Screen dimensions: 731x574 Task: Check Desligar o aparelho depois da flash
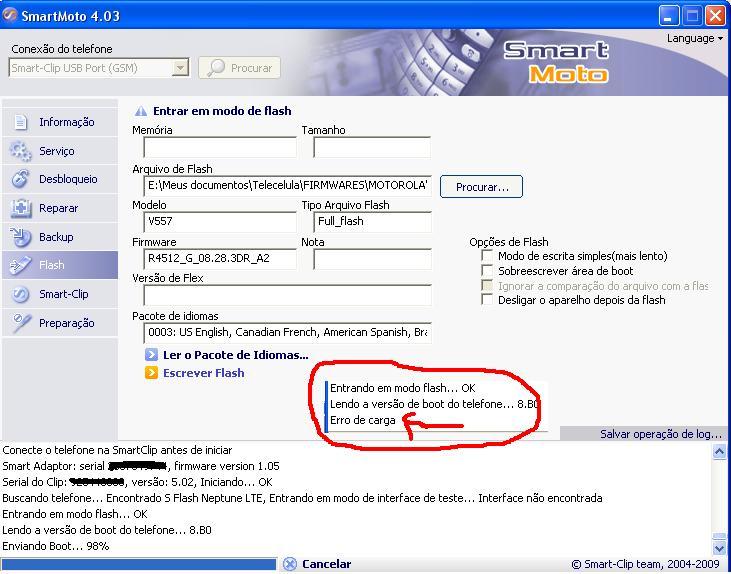click(x=487, y=300)
